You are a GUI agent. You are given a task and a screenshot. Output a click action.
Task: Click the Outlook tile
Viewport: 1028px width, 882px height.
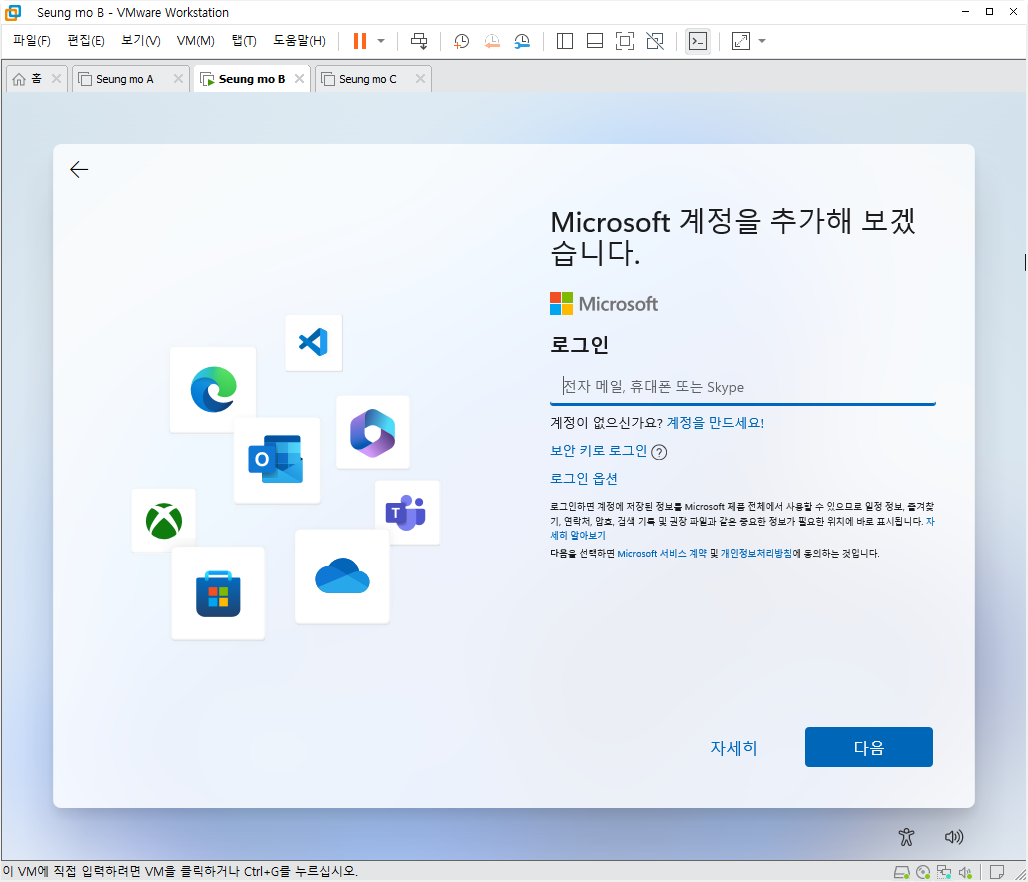(277, 460)
